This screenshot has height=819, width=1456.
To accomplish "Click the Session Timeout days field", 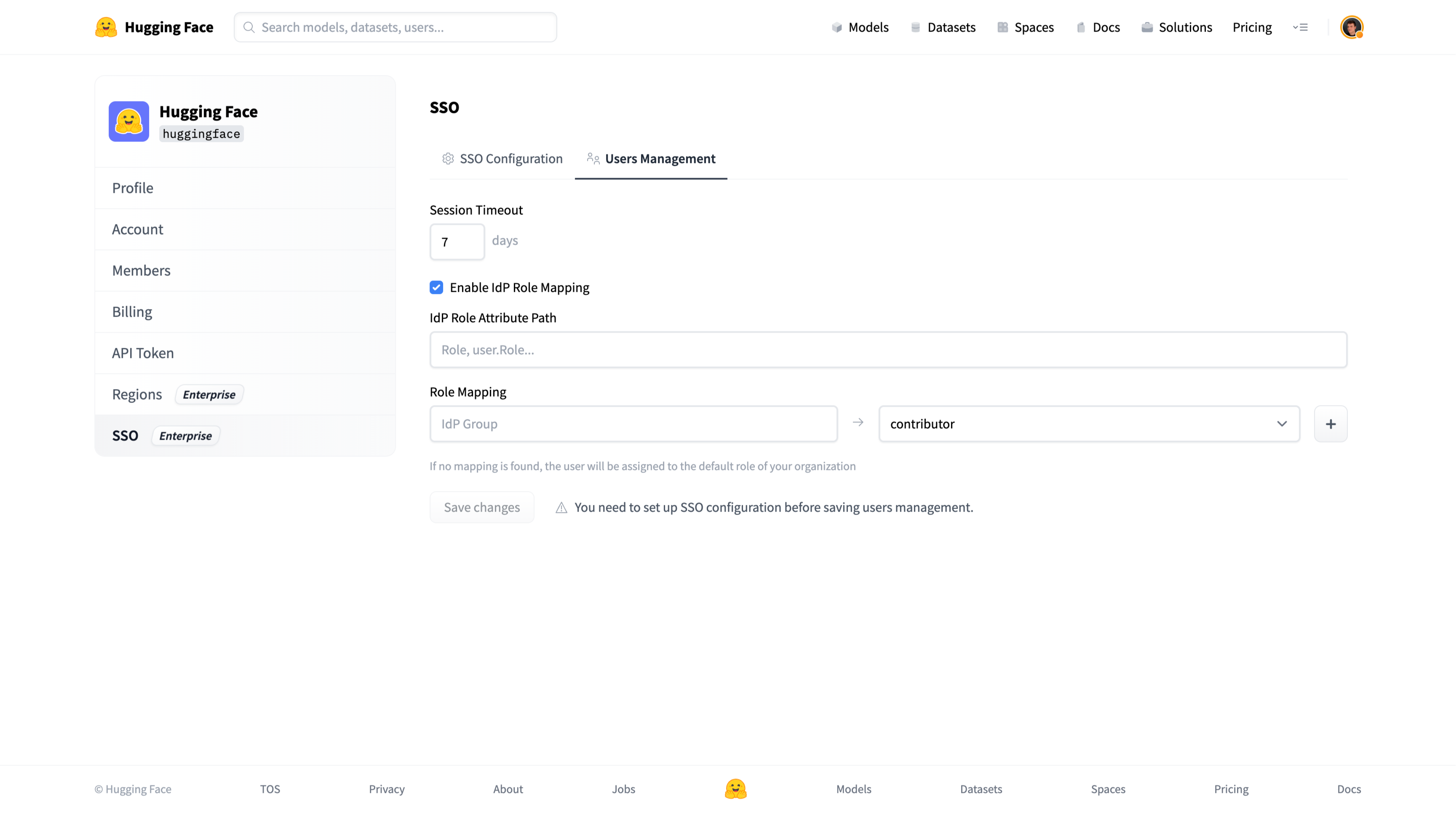I will coord(457,242).
